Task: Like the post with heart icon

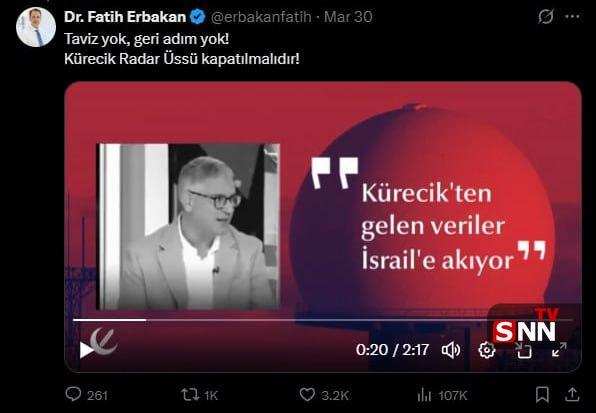Action: pyautogui.click(x=307, y=395)
